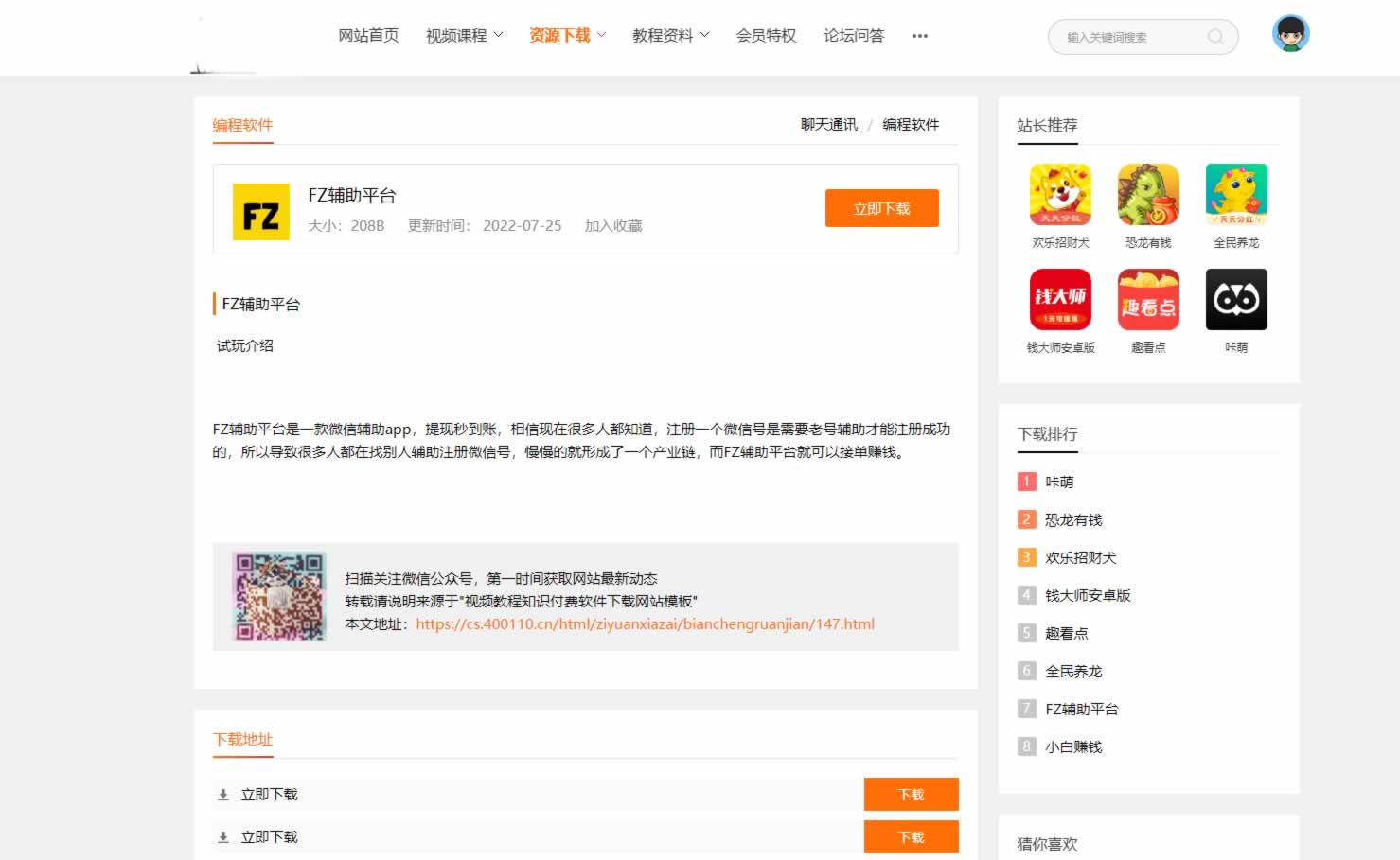Image resolution: width=1400 pixels, height=860 pixels.
Task: Open the 钱大师安卓版 app icon
Action: pos(1060,300)
